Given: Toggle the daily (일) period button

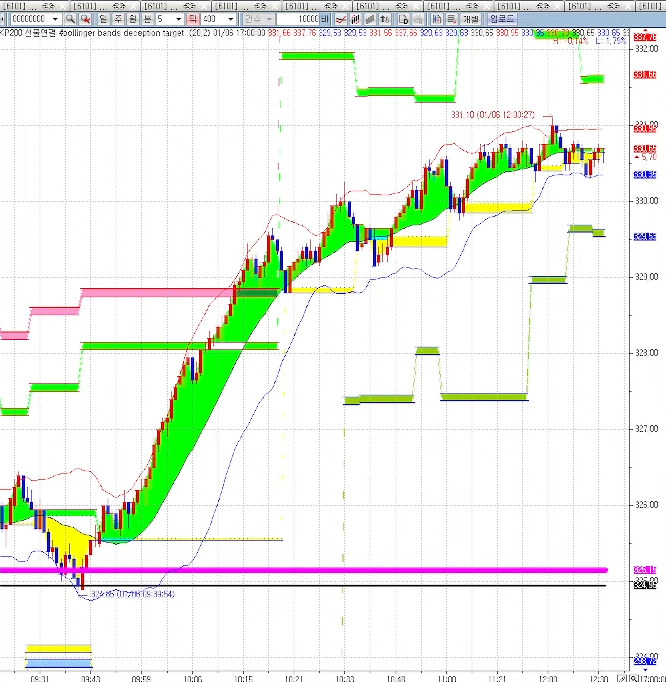Looking at the screenshot, I should tap(104, 19).
